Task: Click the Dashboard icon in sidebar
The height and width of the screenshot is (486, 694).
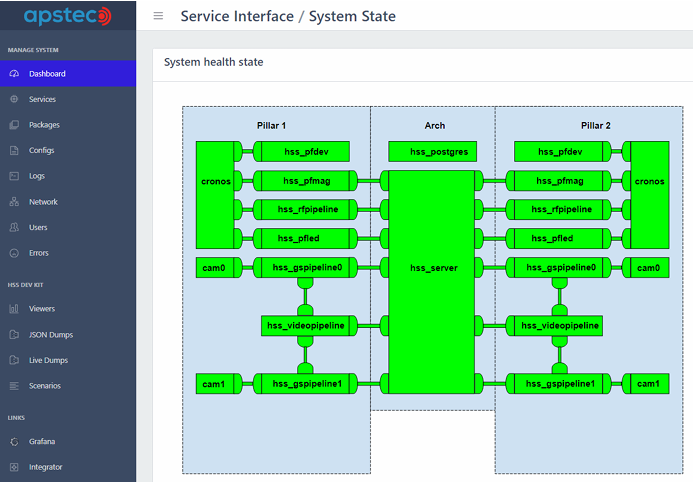Action: [x=14, y=74]
